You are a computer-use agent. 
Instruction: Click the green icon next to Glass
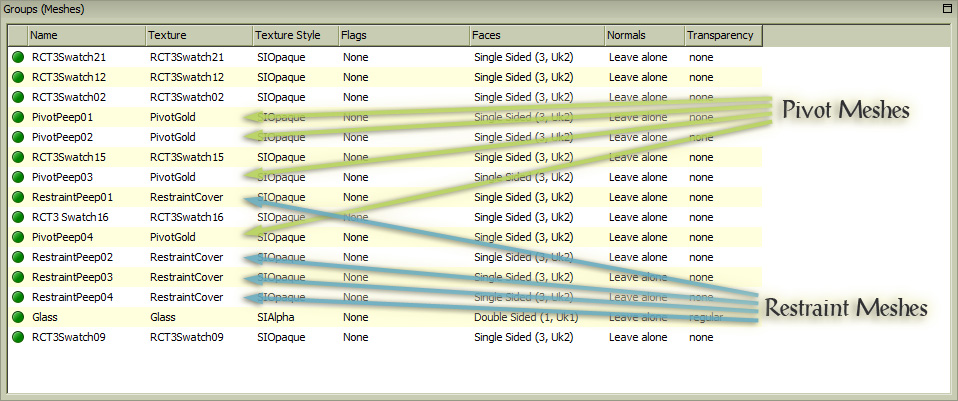pos(18,317)
